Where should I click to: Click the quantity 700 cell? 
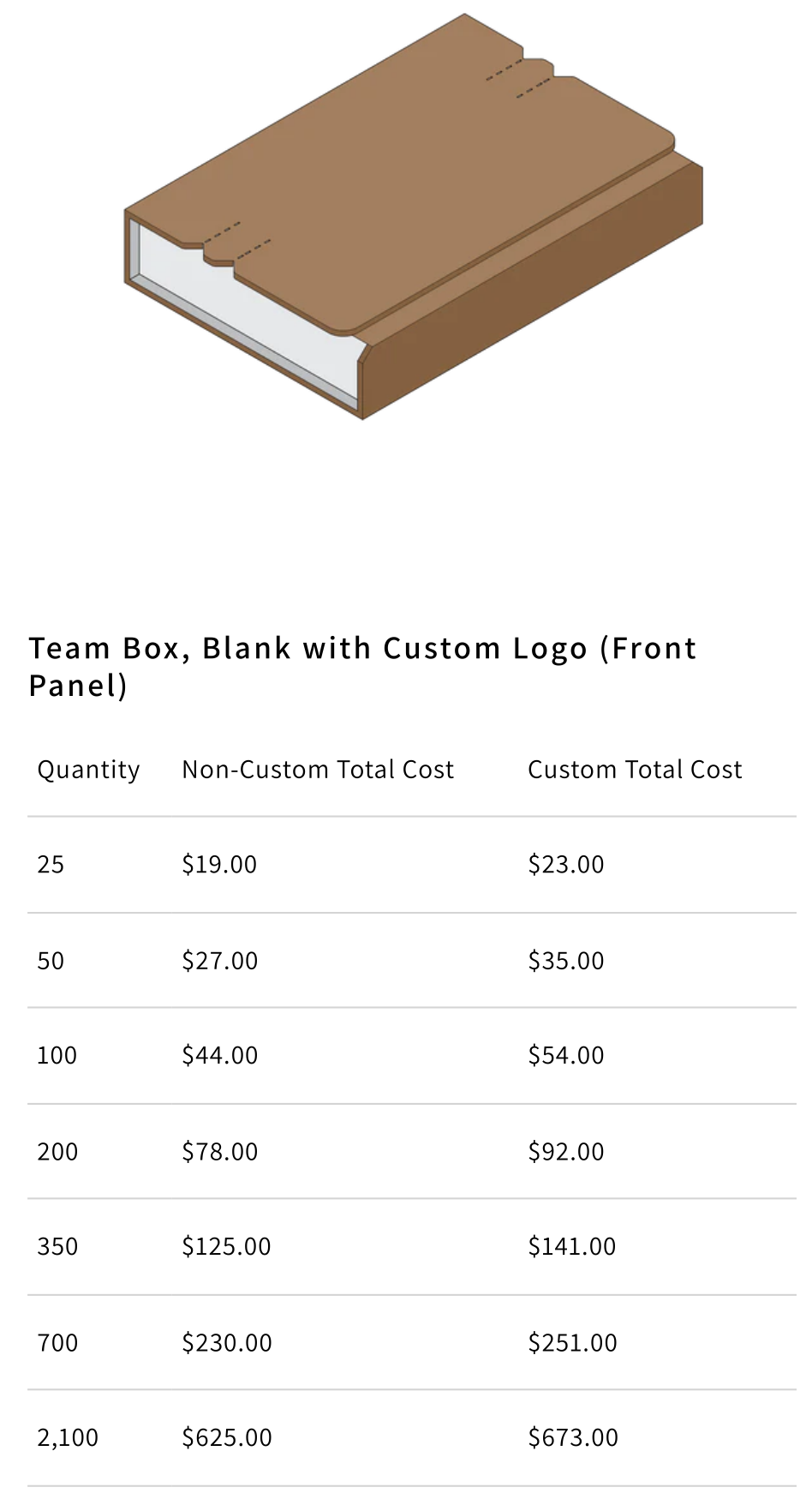57,1342
